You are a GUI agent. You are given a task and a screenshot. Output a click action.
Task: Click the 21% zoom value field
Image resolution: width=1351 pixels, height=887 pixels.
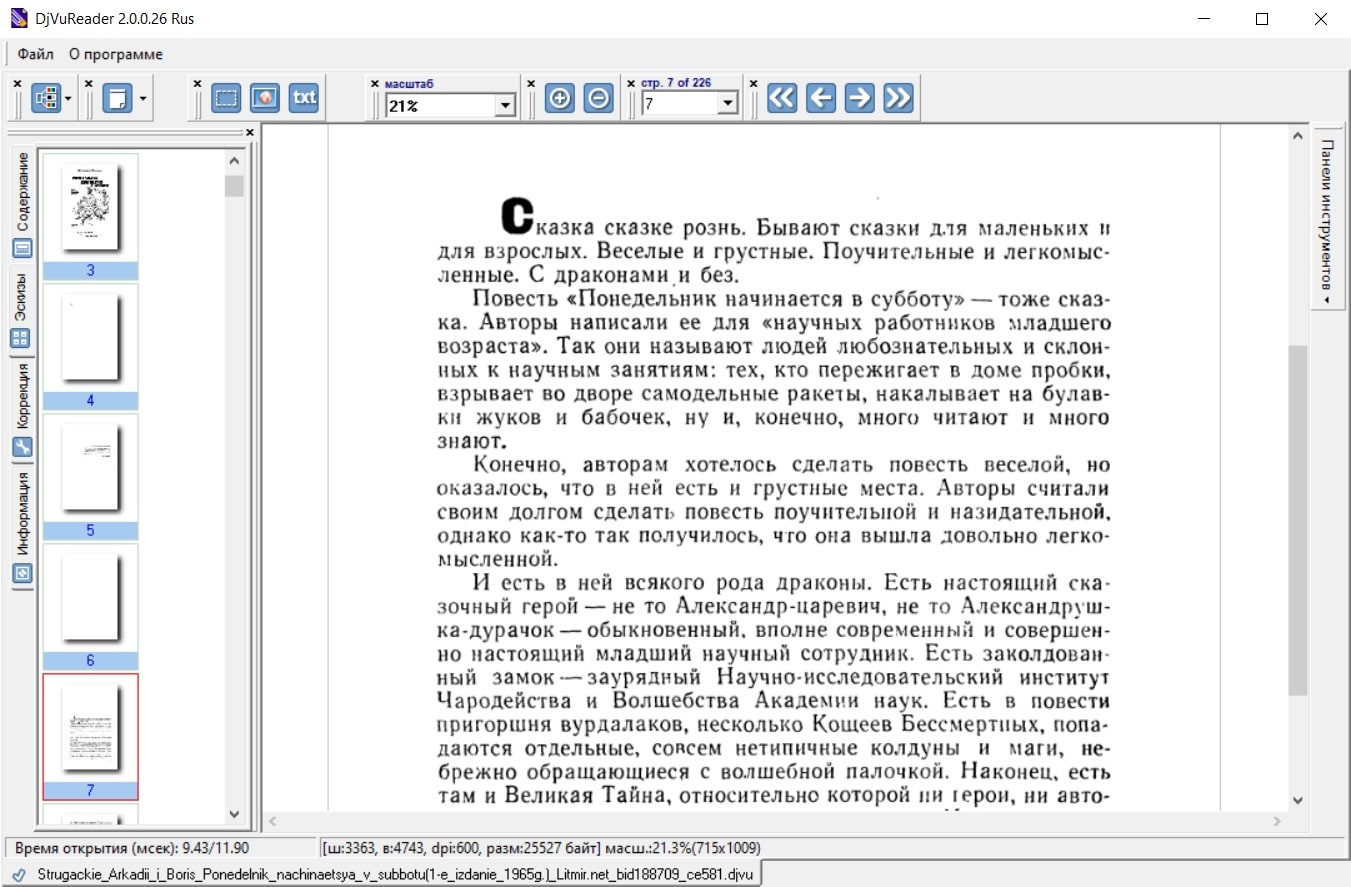[x=441, y=105]
